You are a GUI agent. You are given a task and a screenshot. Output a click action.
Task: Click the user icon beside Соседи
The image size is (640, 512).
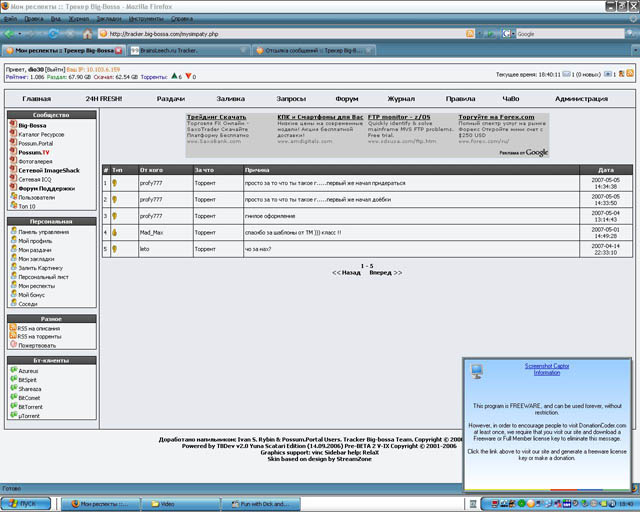click(x=14, y=303)
